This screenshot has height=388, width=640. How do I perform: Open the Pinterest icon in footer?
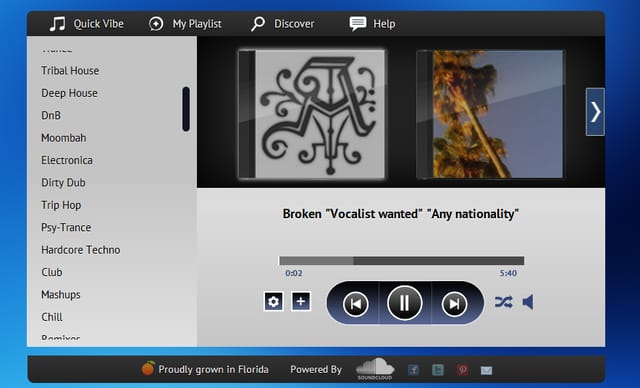coord(462,370)
